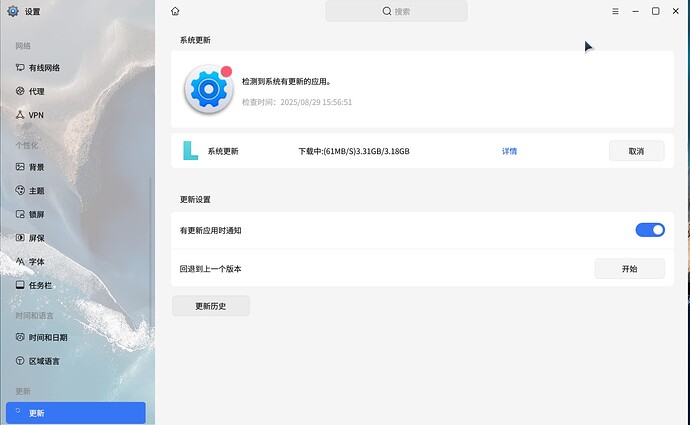The image size is (690, 425).
Task: Click the wired network icon in sidebar
Action: 20,68
